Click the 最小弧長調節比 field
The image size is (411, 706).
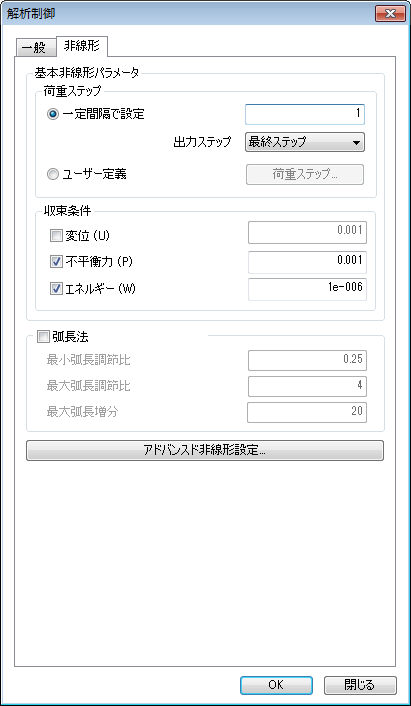pyautogui.click(x=307, y=360)
